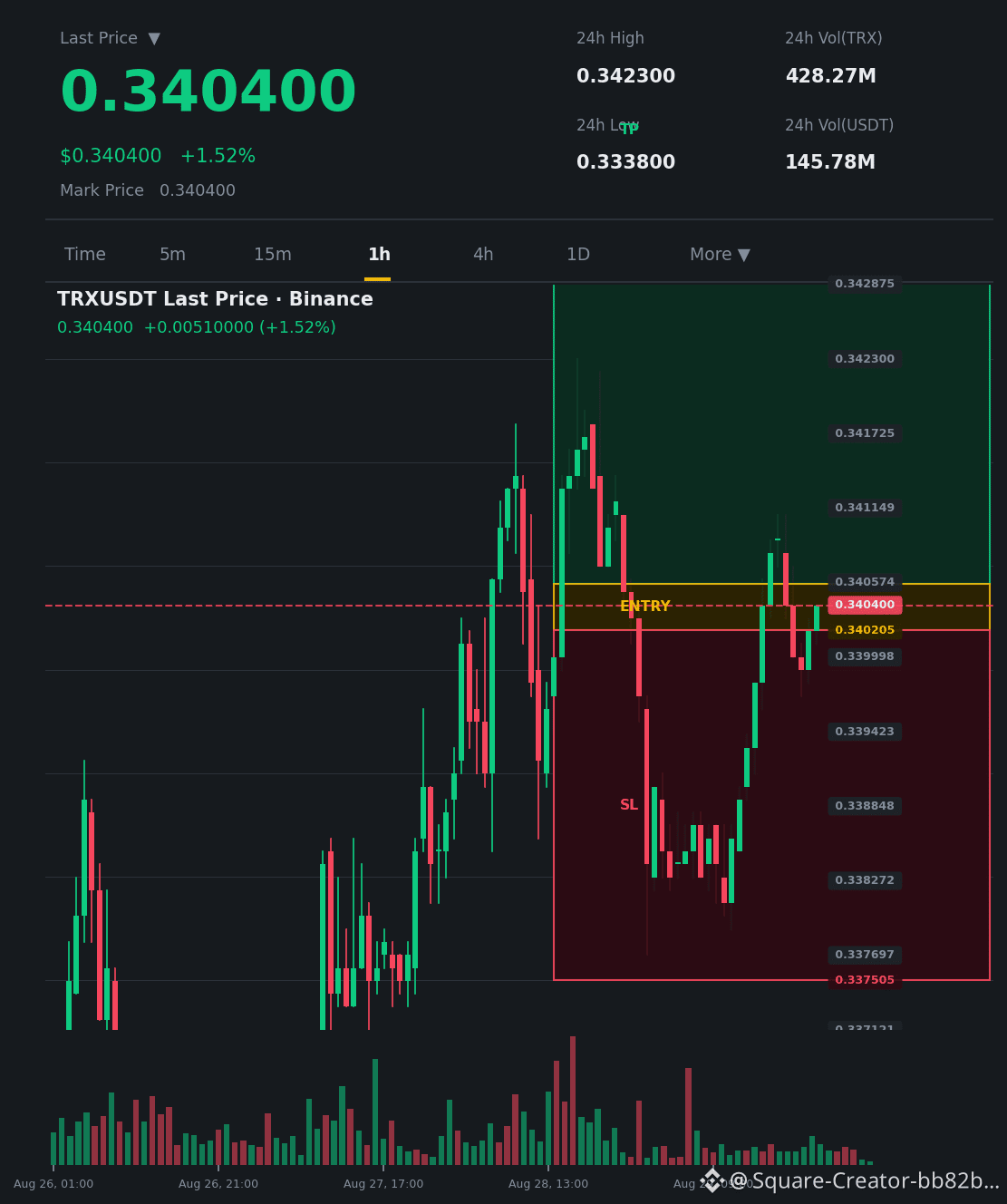Click the TRXUSDT Last Price Binance title

[215, 299]
